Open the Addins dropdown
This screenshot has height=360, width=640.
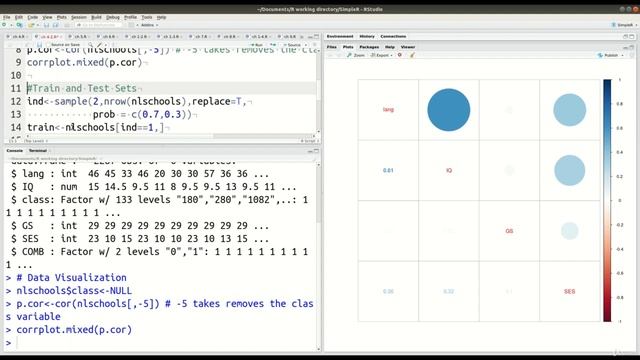click(x=149, y=25)
